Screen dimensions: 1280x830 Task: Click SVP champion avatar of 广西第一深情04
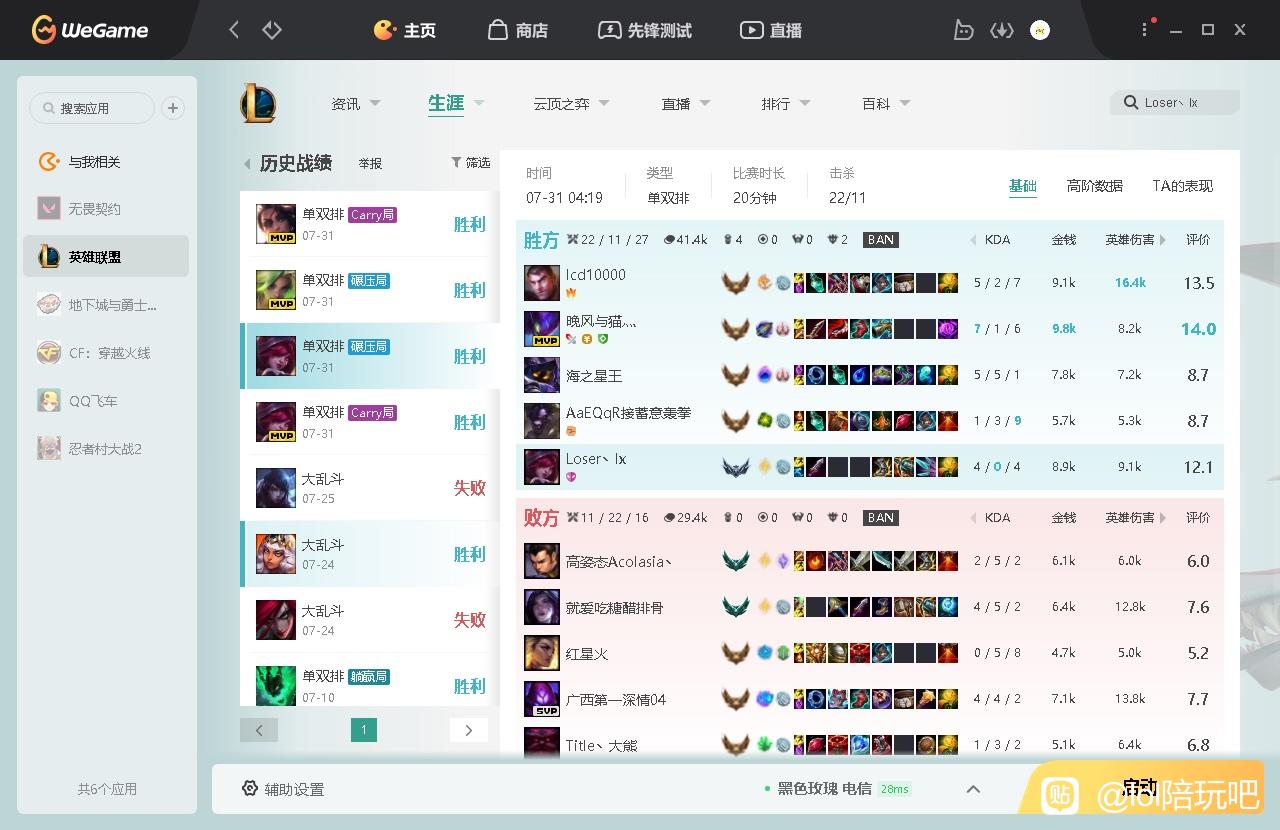pyautogui.click(x=542, y=699)
